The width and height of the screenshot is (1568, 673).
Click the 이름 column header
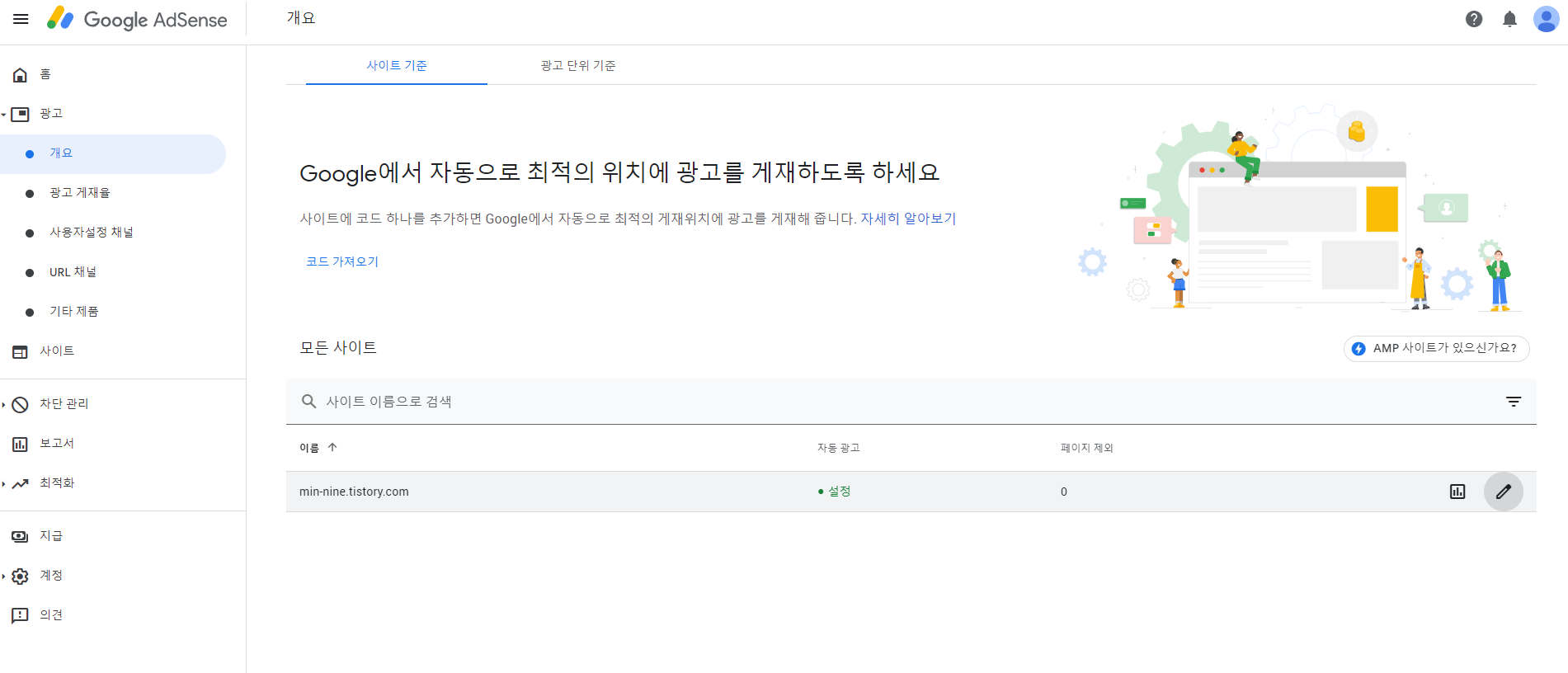pyautogui.click(x=309, y=448)
